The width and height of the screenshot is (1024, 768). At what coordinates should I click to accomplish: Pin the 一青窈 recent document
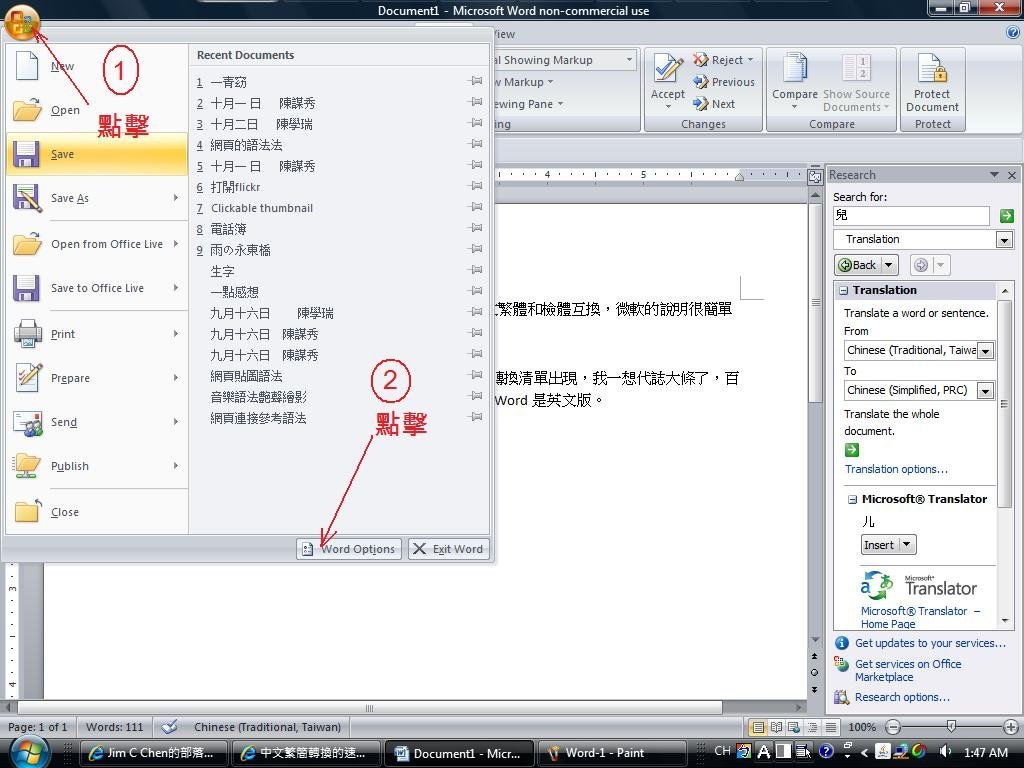click(x=476, y=81)
